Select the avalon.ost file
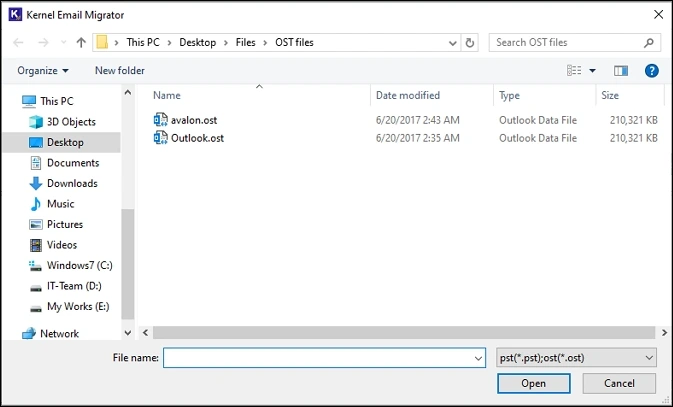673x407 pixels. click(194, 120)
